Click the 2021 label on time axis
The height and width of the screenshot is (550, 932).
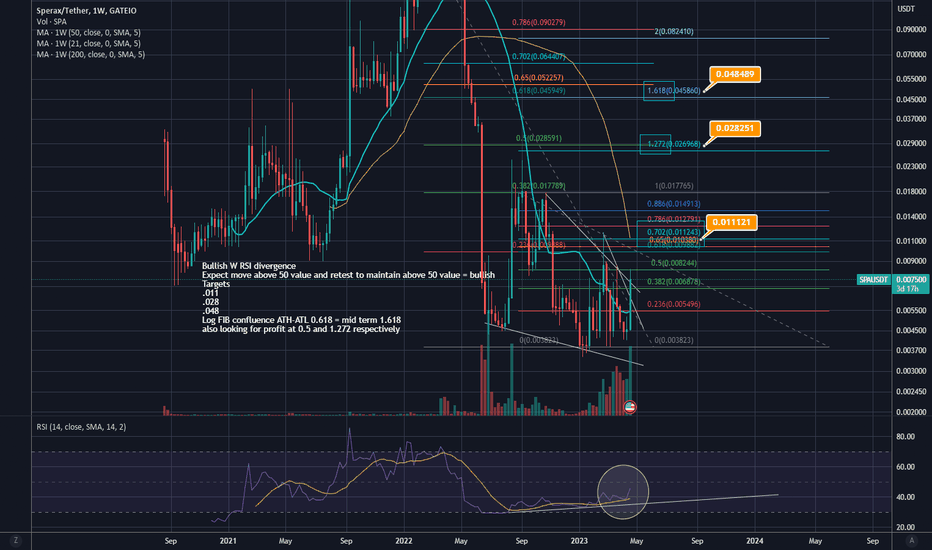(x=228, y=541)
